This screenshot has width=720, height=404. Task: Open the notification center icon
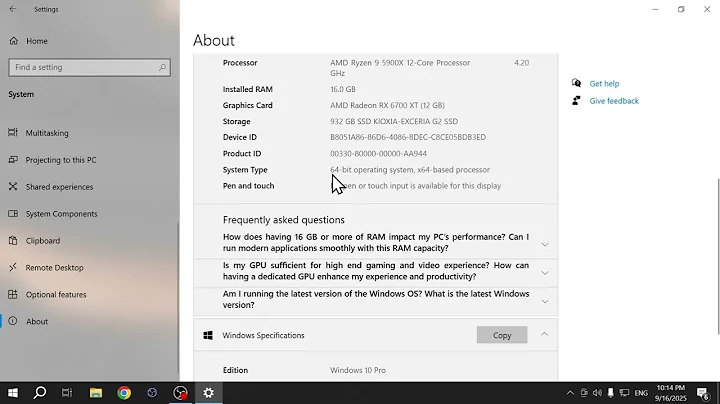point(703,393)
